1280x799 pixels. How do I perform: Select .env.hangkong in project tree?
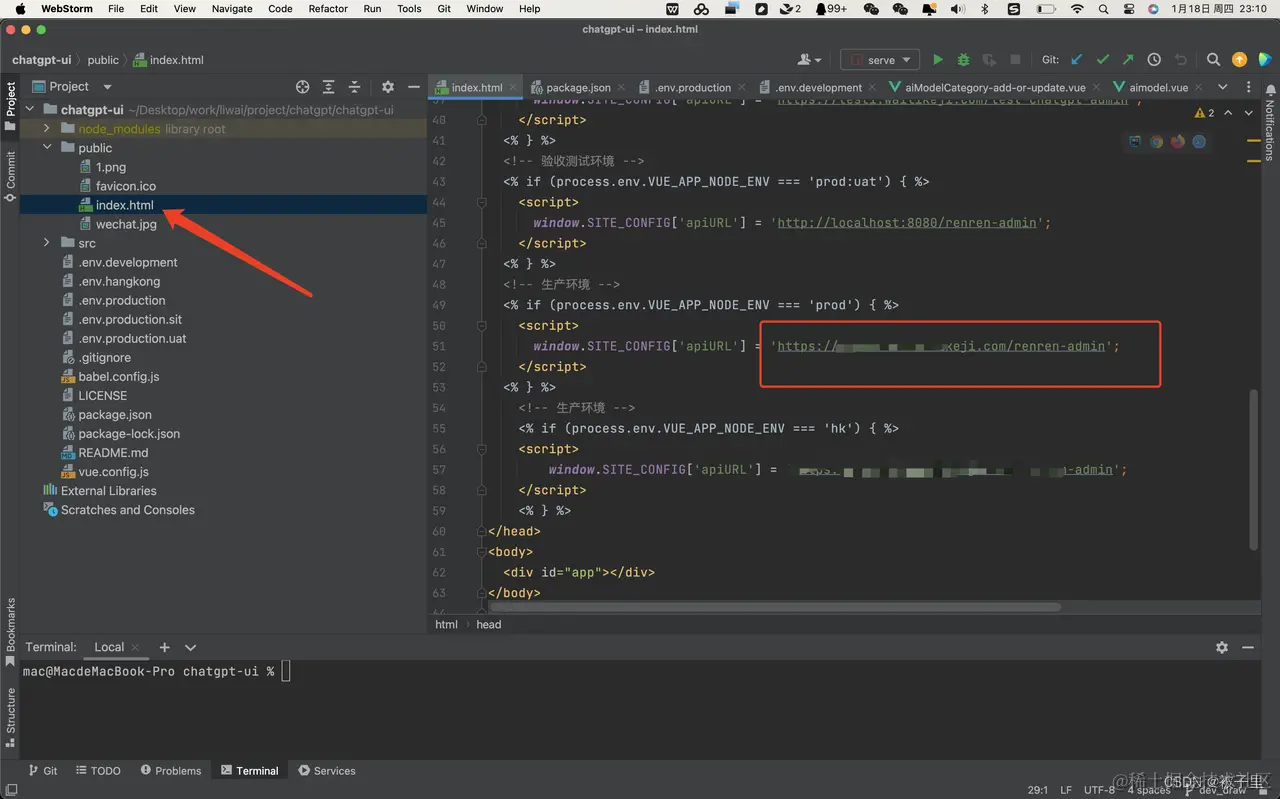click(119, 282)
